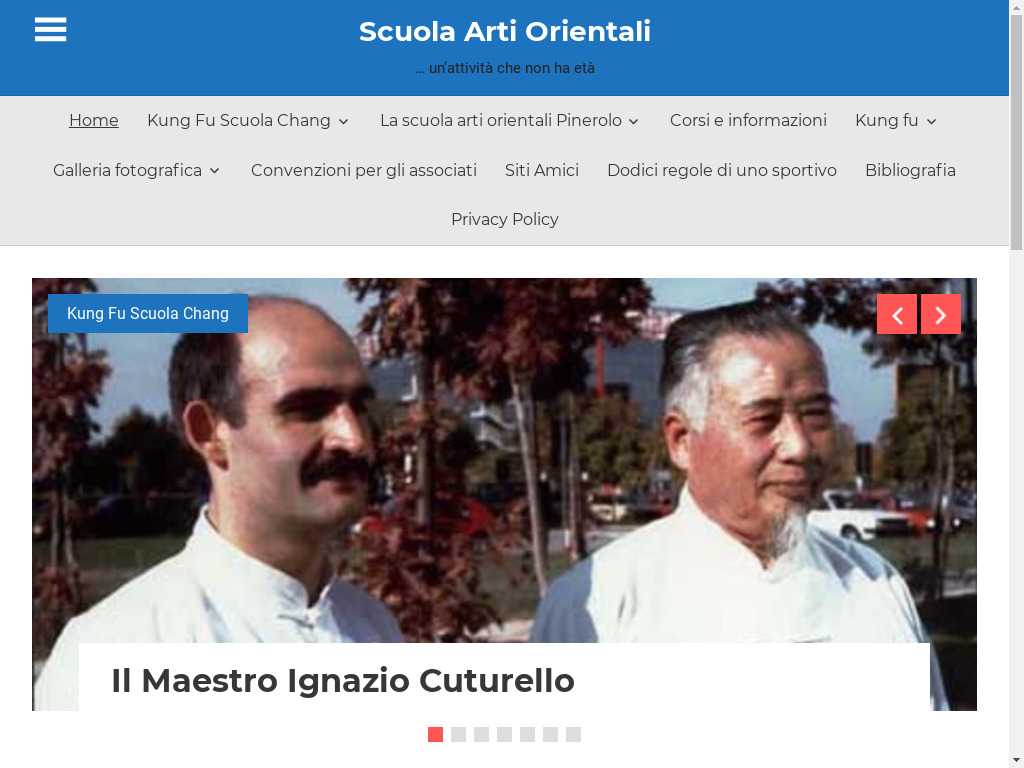The width and height of the screenshot is (1024, 768).
Task: Expand Galleria fotografica submenu chevron
Action: coord(214,171)
